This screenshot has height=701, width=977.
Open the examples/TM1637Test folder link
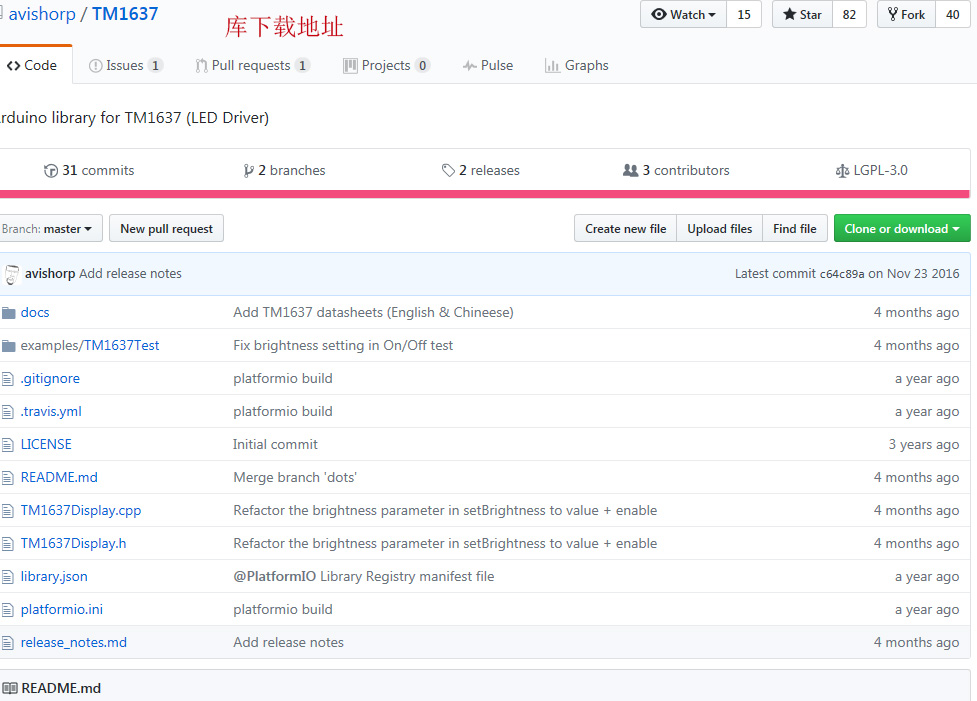(x=90, y=346)
